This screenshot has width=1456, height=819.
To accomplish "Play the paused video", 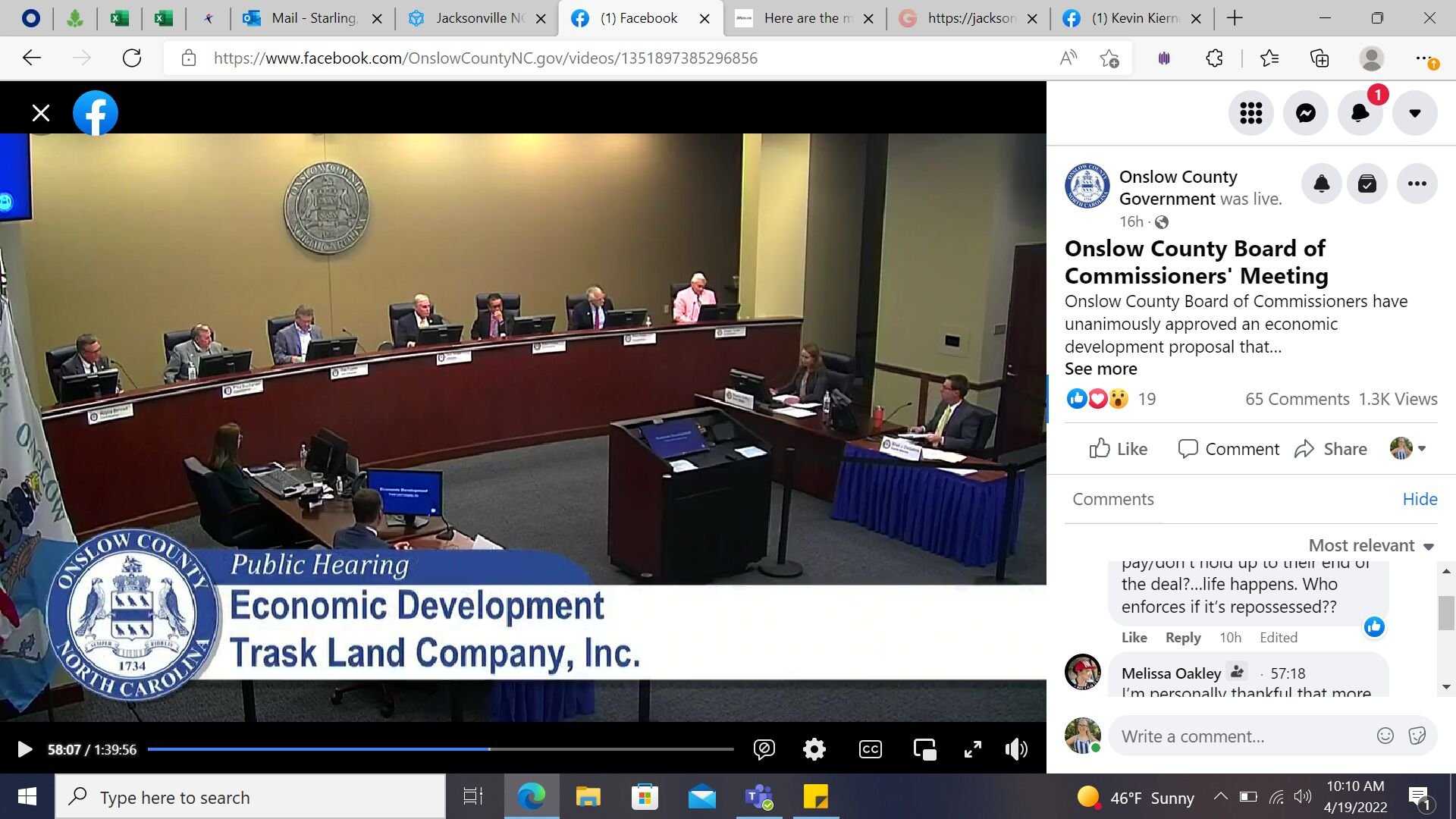I will click(24, 750).
